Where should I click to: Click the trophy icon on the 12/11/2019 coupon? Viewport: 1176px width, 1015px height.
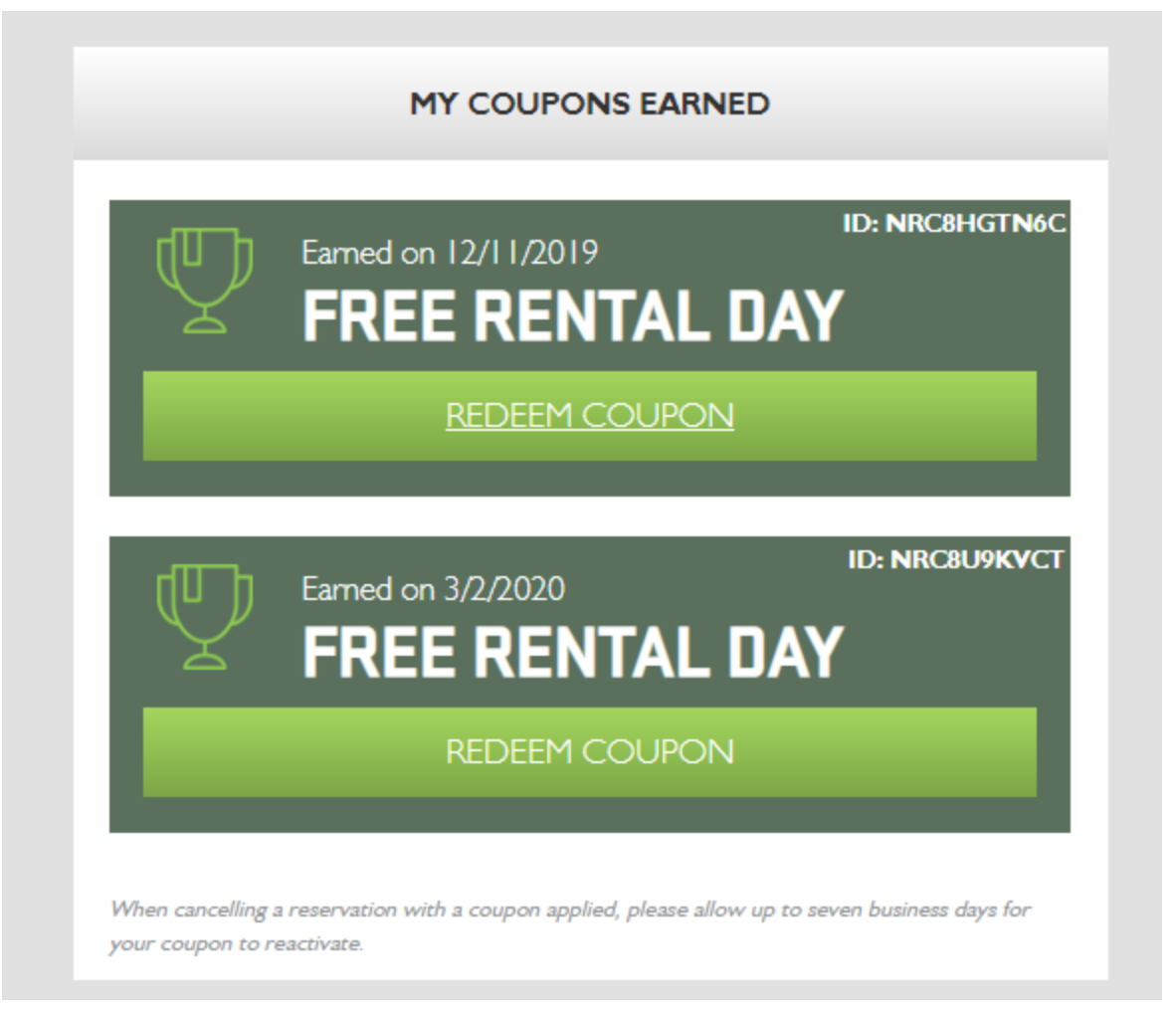[205, 280]
